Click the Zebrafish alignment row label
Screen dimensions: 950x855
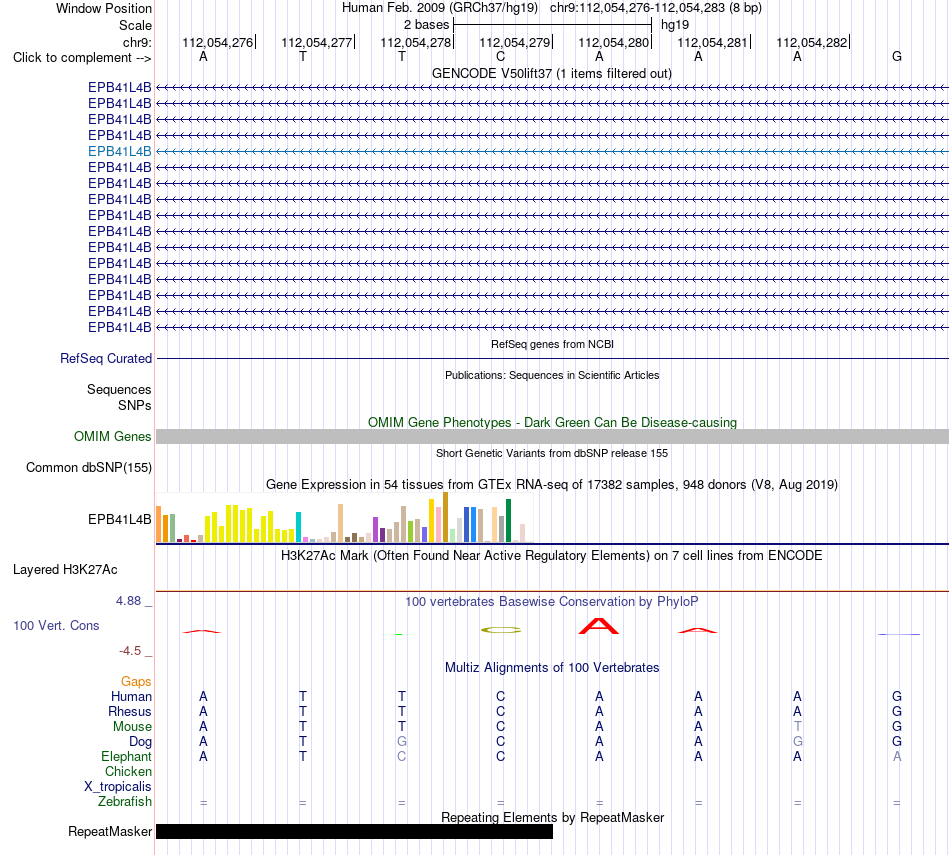tap(125, 802)
